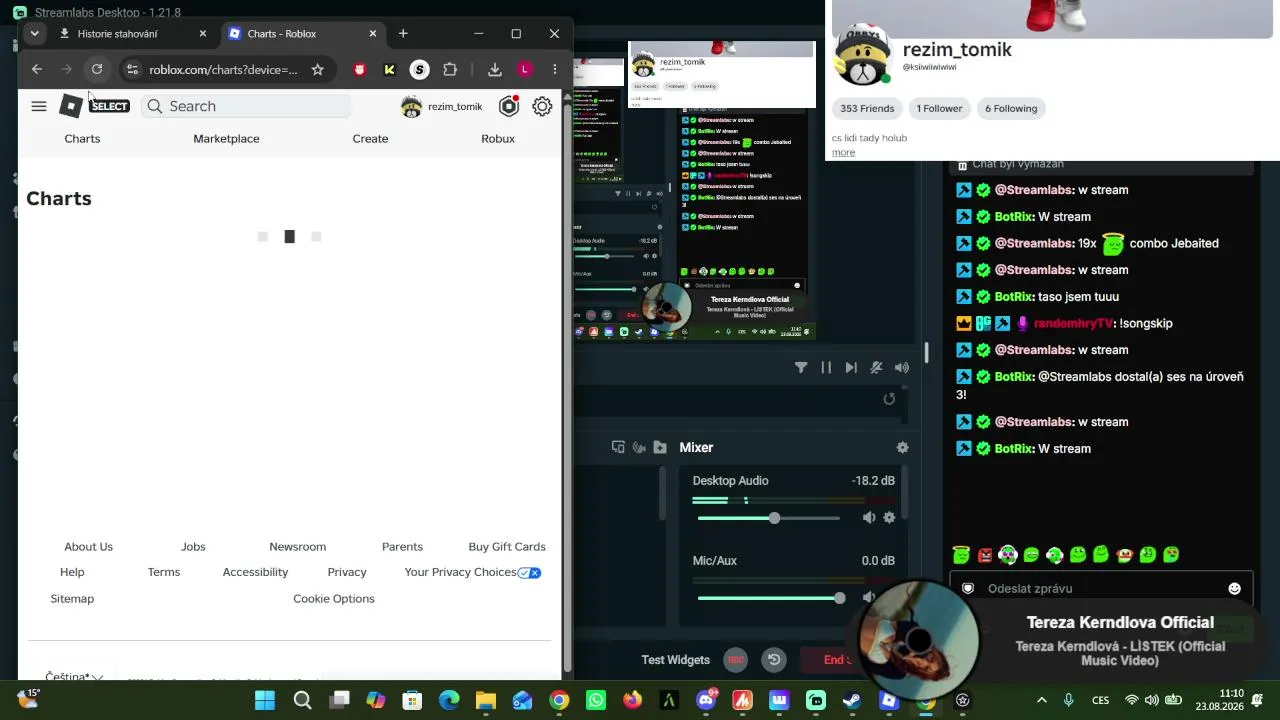The height and width of the screenshot is (720, 1280).
Task: Open Robux notifications icon in Roblox header
Action: pos(509,106)
